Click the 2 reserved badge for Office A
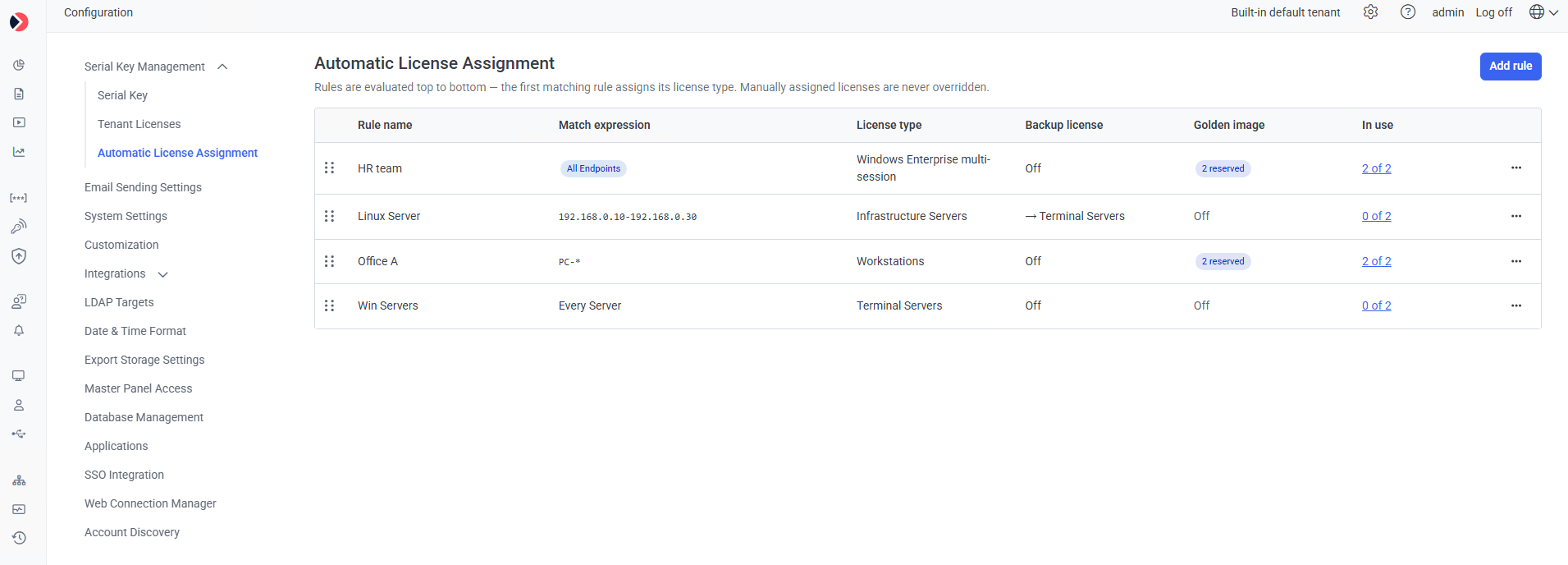The image size is (1568, 565). click(x=1223, y=261)
